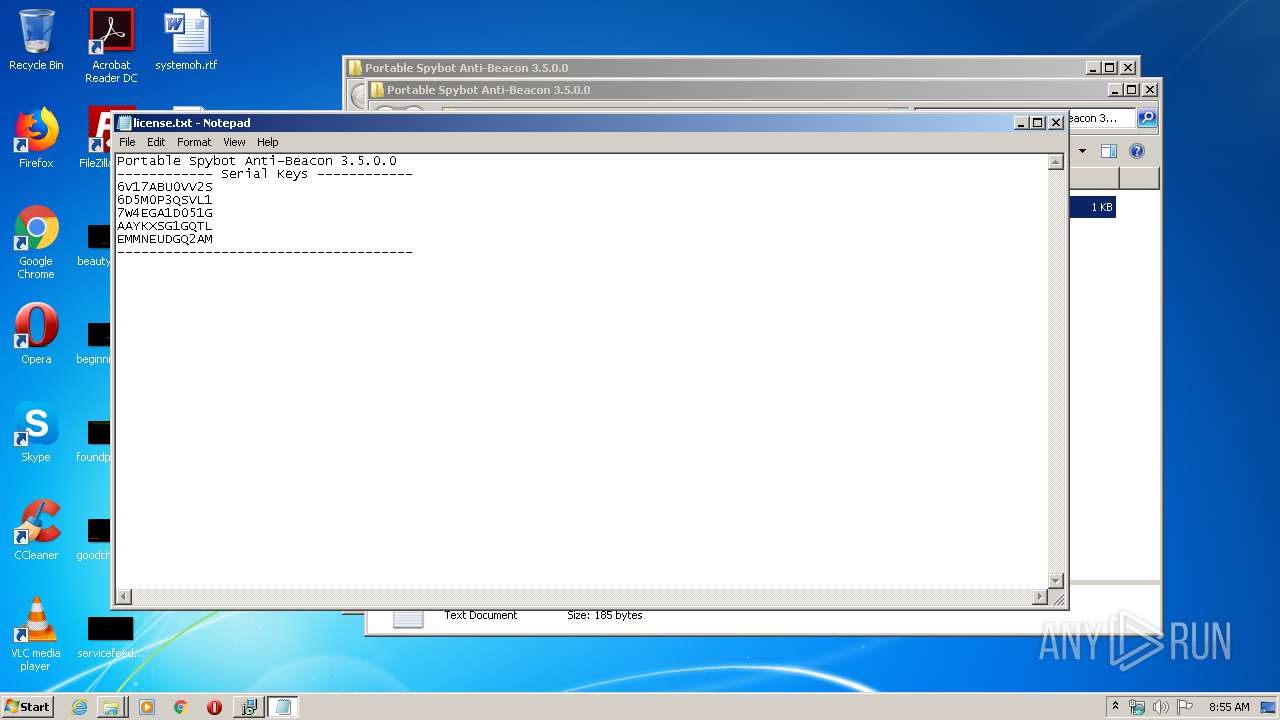
Task: Open the Acrobat Reader DC desktop icon
Action: pyautogui.click(x=111, y=45)
